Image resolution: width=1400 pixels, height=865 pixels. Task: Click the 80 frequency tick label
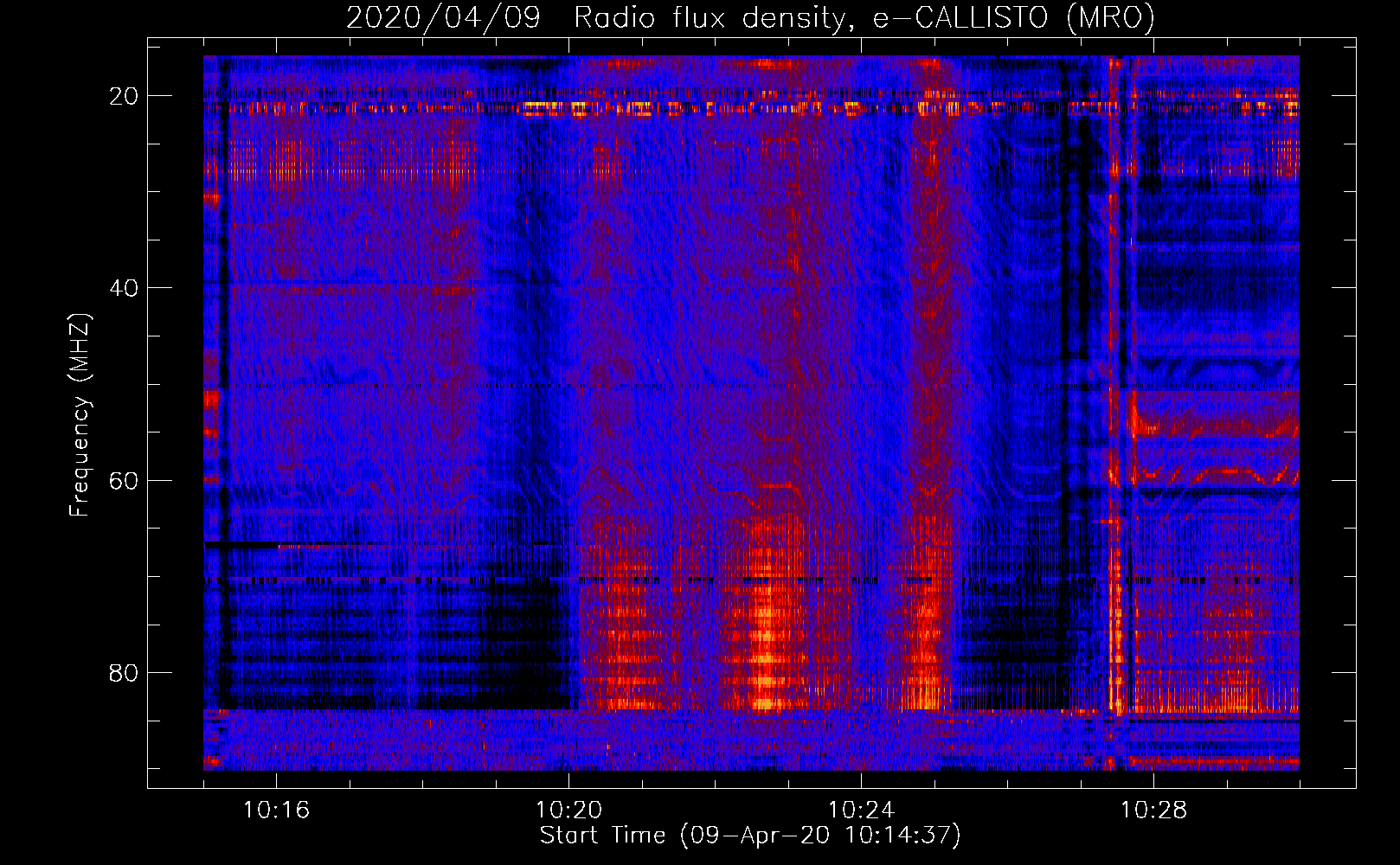124,672
